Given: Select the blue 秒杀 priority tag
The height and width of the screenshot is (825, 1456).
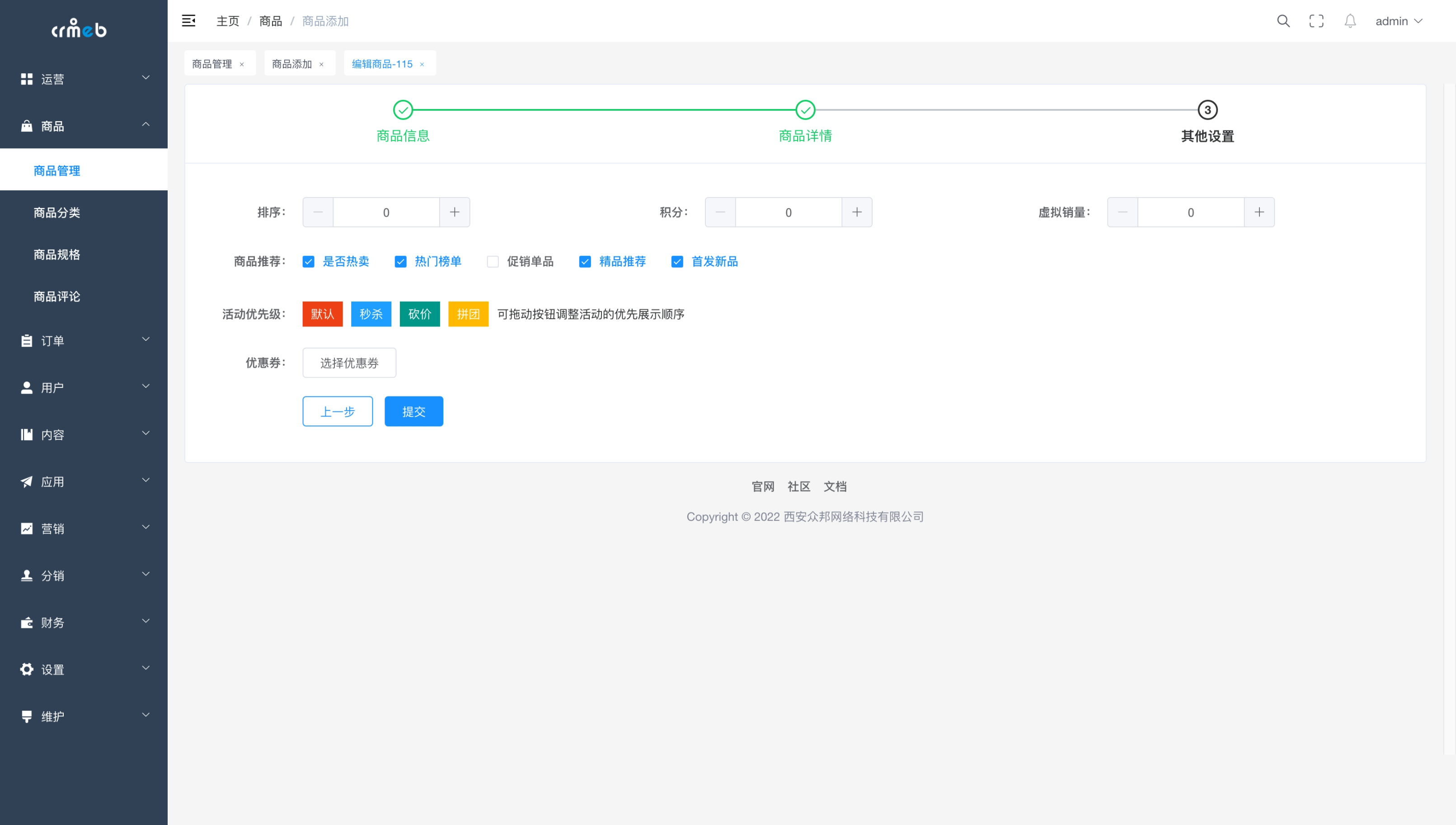Looking at the screenshot, I should (371, 314).
